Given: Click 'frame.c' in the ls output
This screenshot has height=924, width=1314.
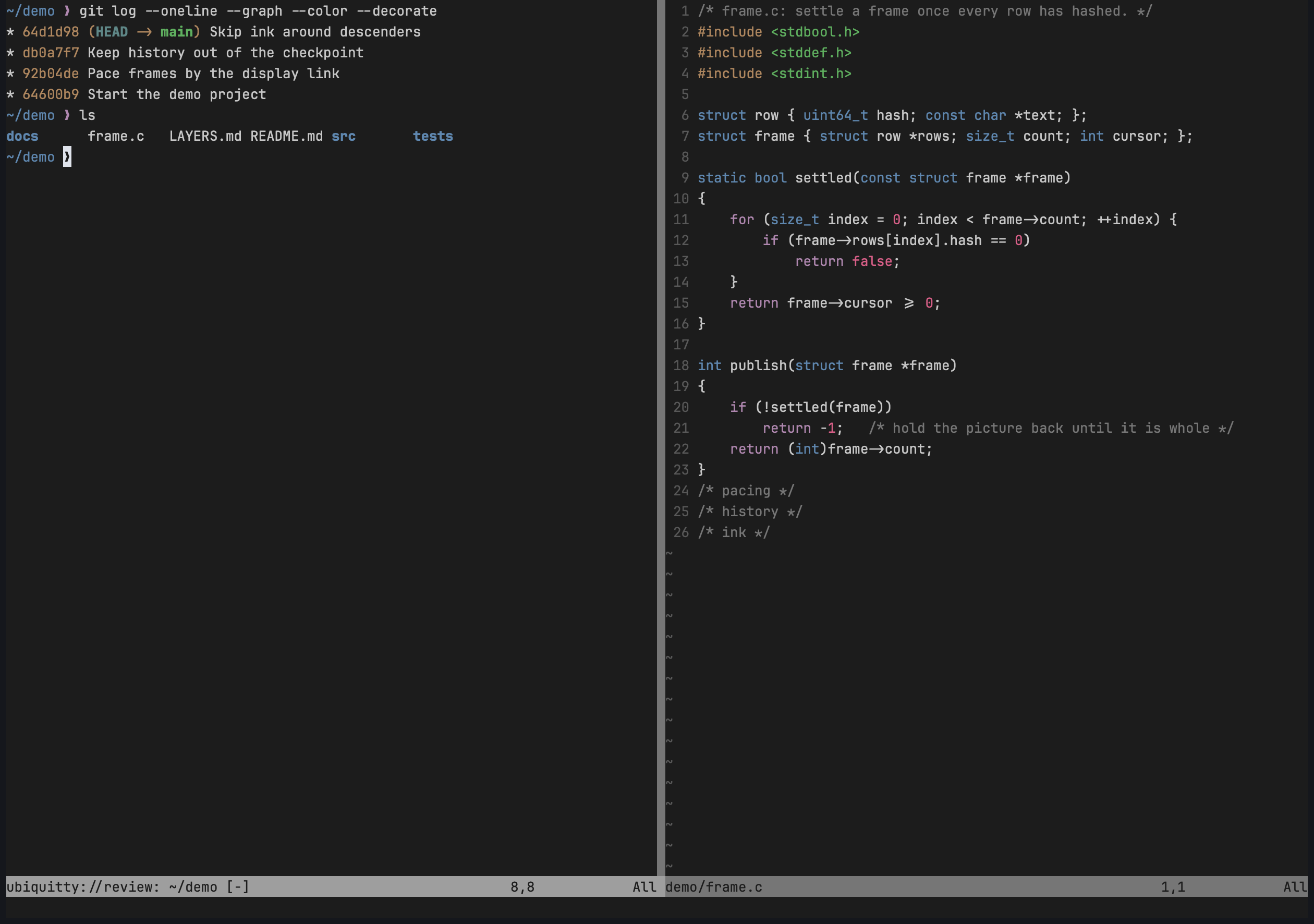Looking at the screenshot, I should click(x=116, y=136).
